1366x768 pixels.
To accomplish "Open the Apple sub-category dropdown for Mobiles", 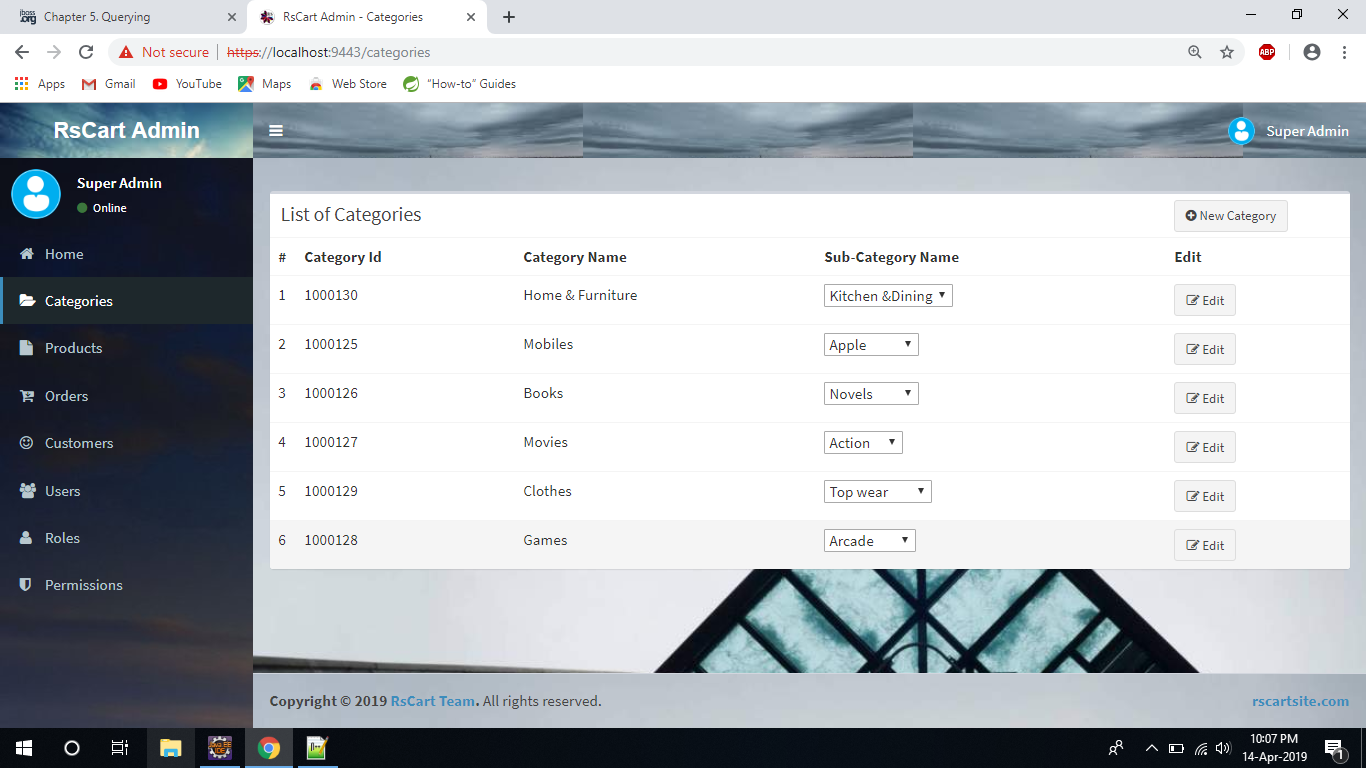I will [871, 345].
